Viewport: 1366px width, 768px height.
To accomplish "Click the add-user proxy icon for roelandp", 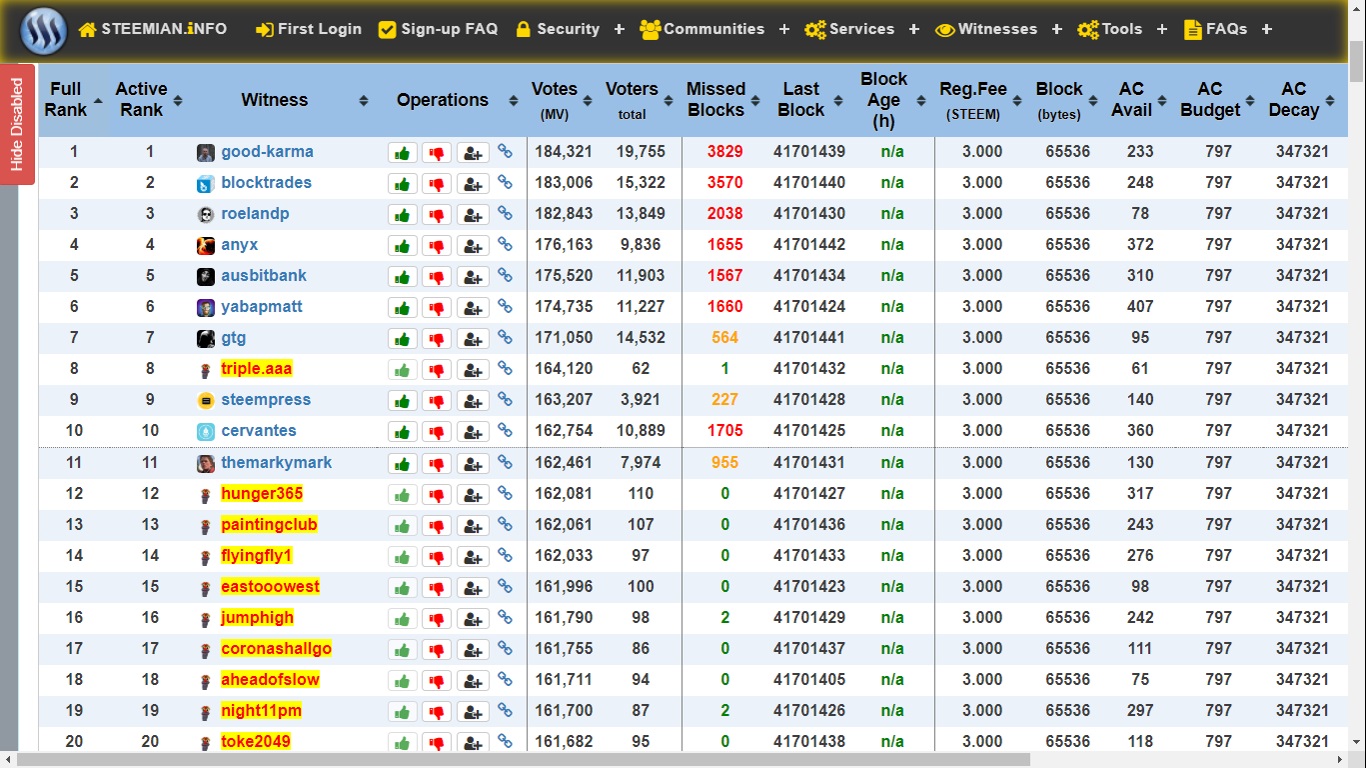I will tap(472, 215).
